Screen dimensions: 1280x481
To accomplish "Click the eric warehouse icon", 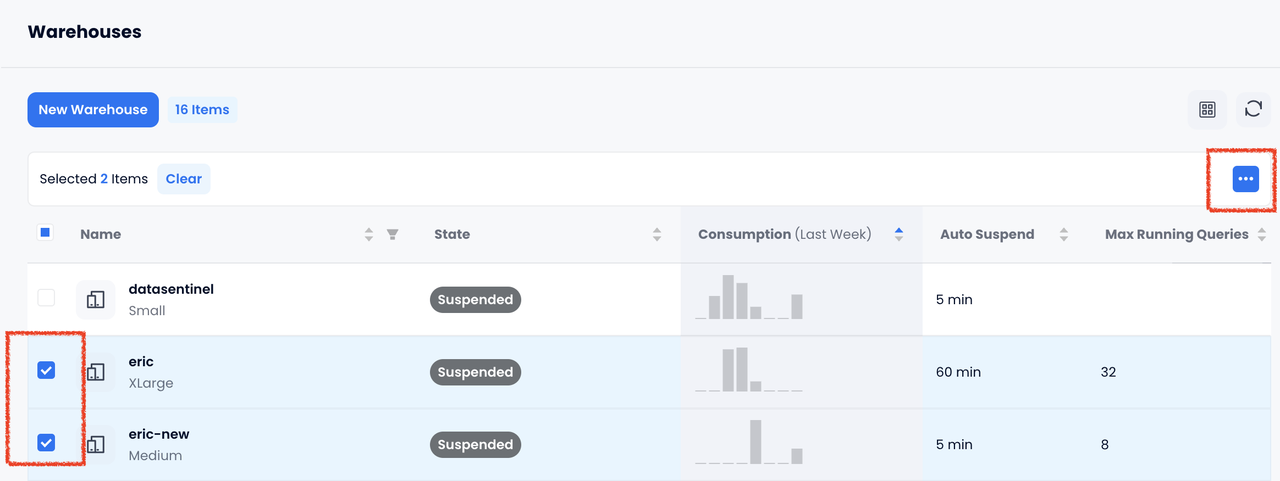I will click(x=96, y=372).
